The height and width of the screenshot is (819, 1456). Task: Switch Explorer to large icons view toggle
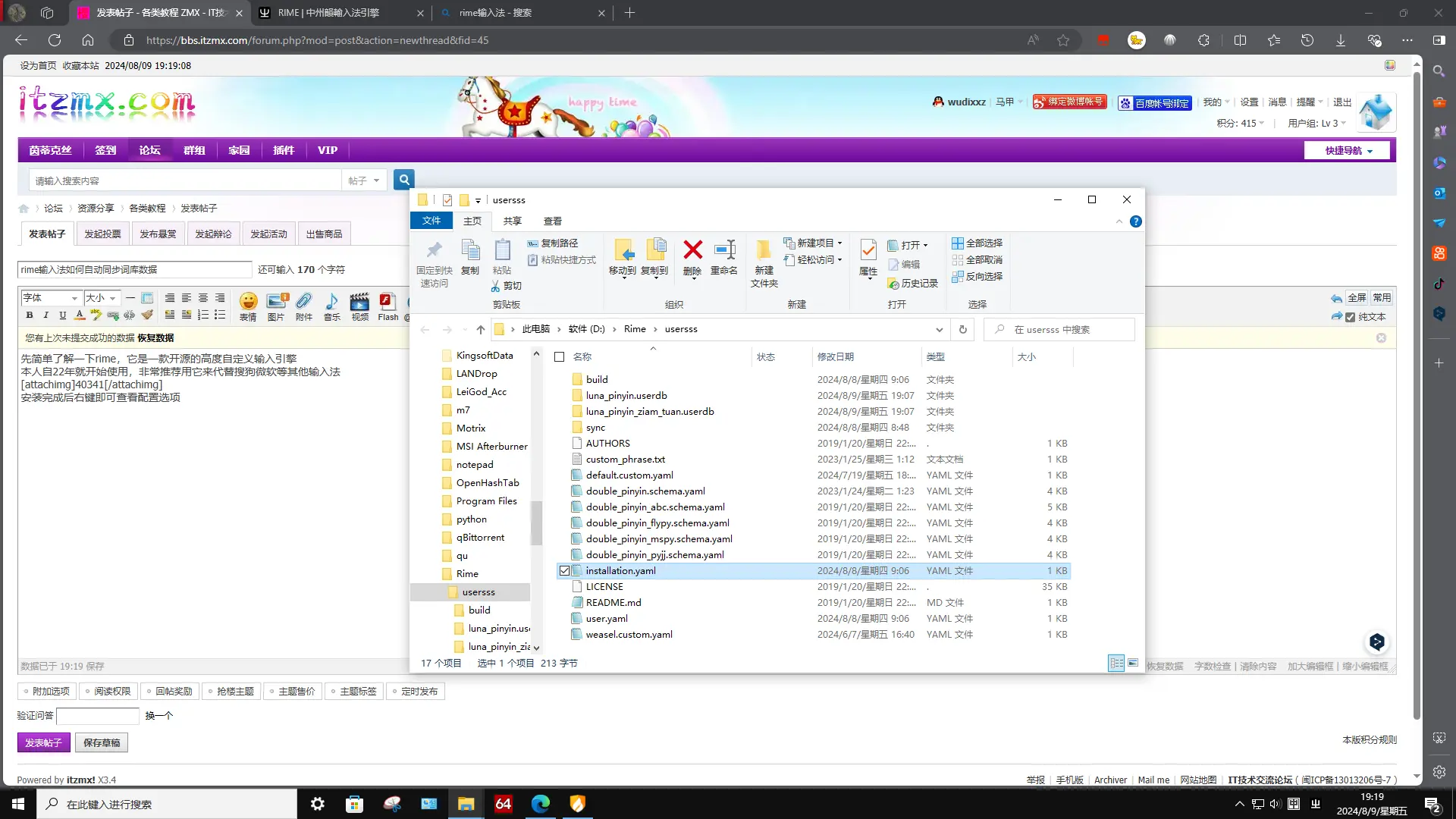pyautogui.click(x=1133, y=664)
